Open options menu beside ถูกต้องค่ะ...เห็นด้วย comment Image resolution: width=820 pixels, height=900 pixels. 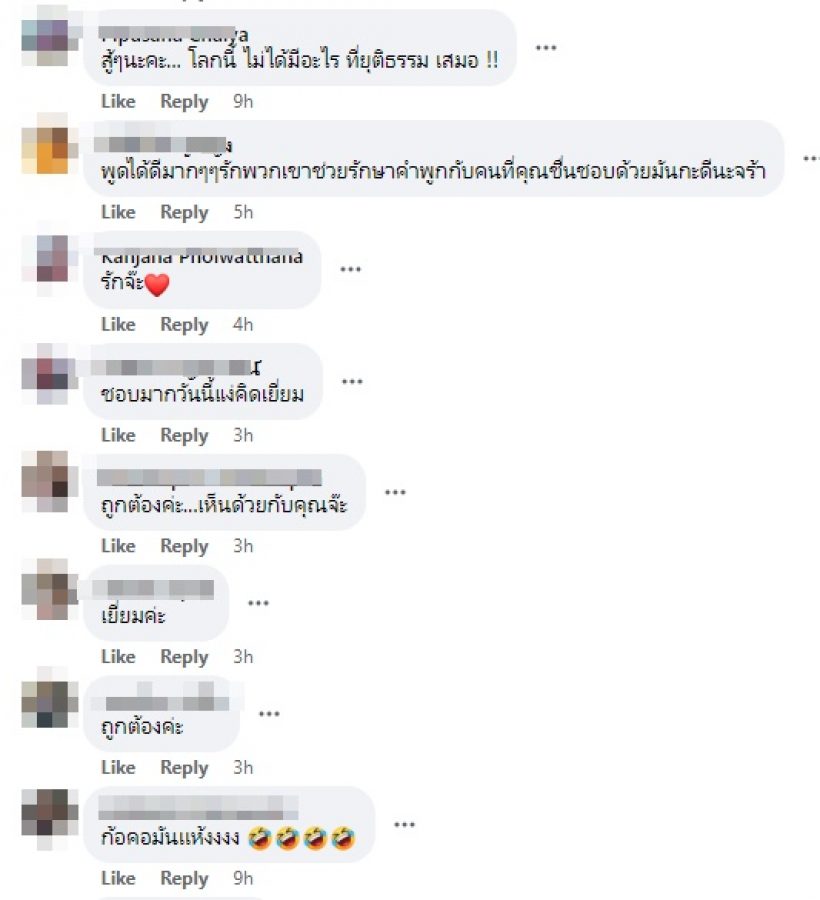[395, 492]
